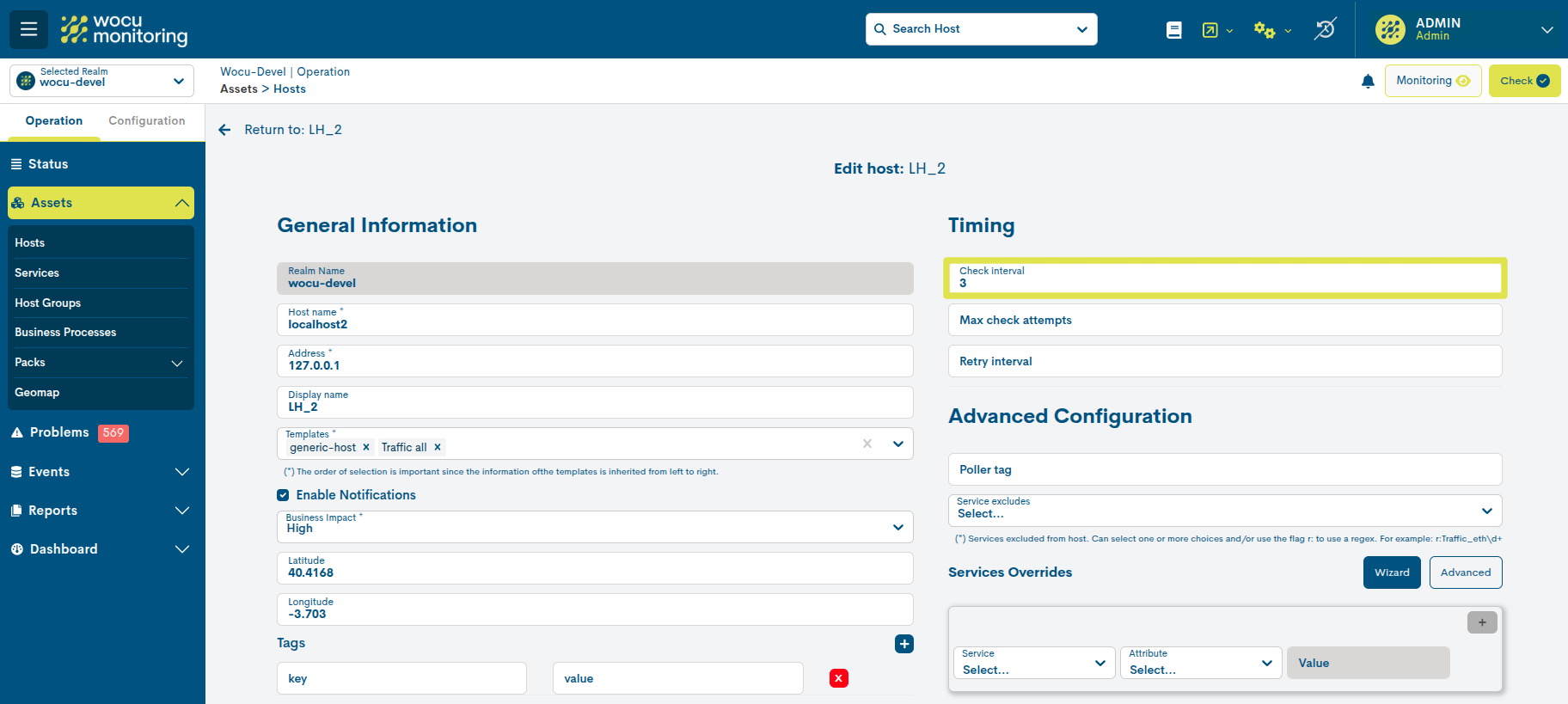Screen dimensions: 1568x704
Task: Open the Selected Realm dropdown
Action: 101,81
